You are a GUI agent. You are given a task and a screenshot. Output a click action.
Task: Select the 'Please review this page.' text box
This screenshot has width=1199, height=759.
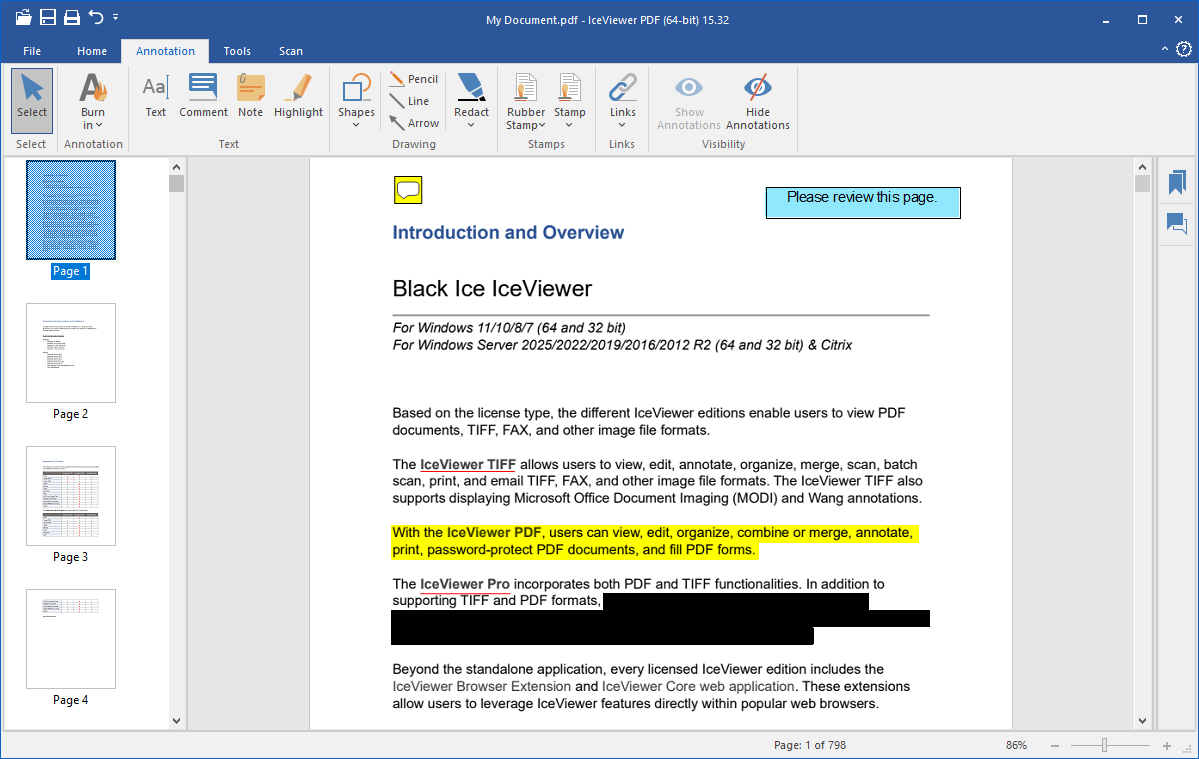point(863,203)
